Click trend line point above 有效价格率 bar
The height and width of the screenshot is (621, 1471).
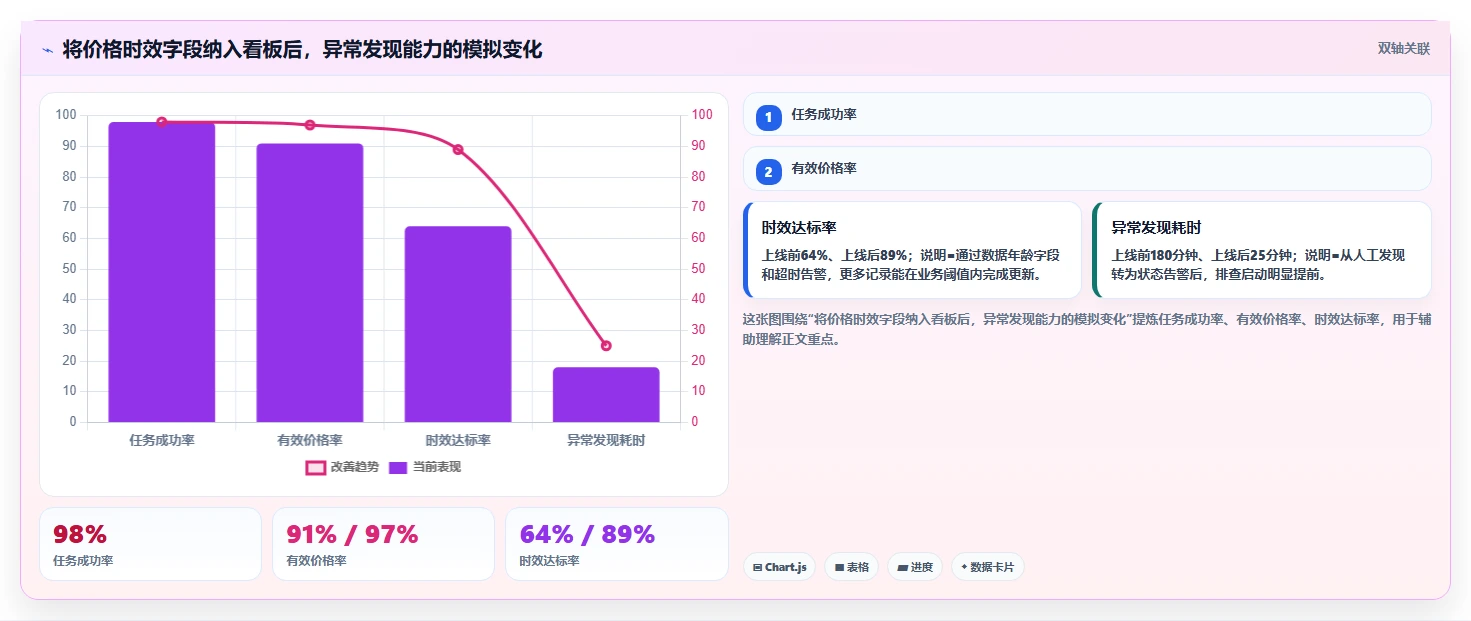pos(310,125)
